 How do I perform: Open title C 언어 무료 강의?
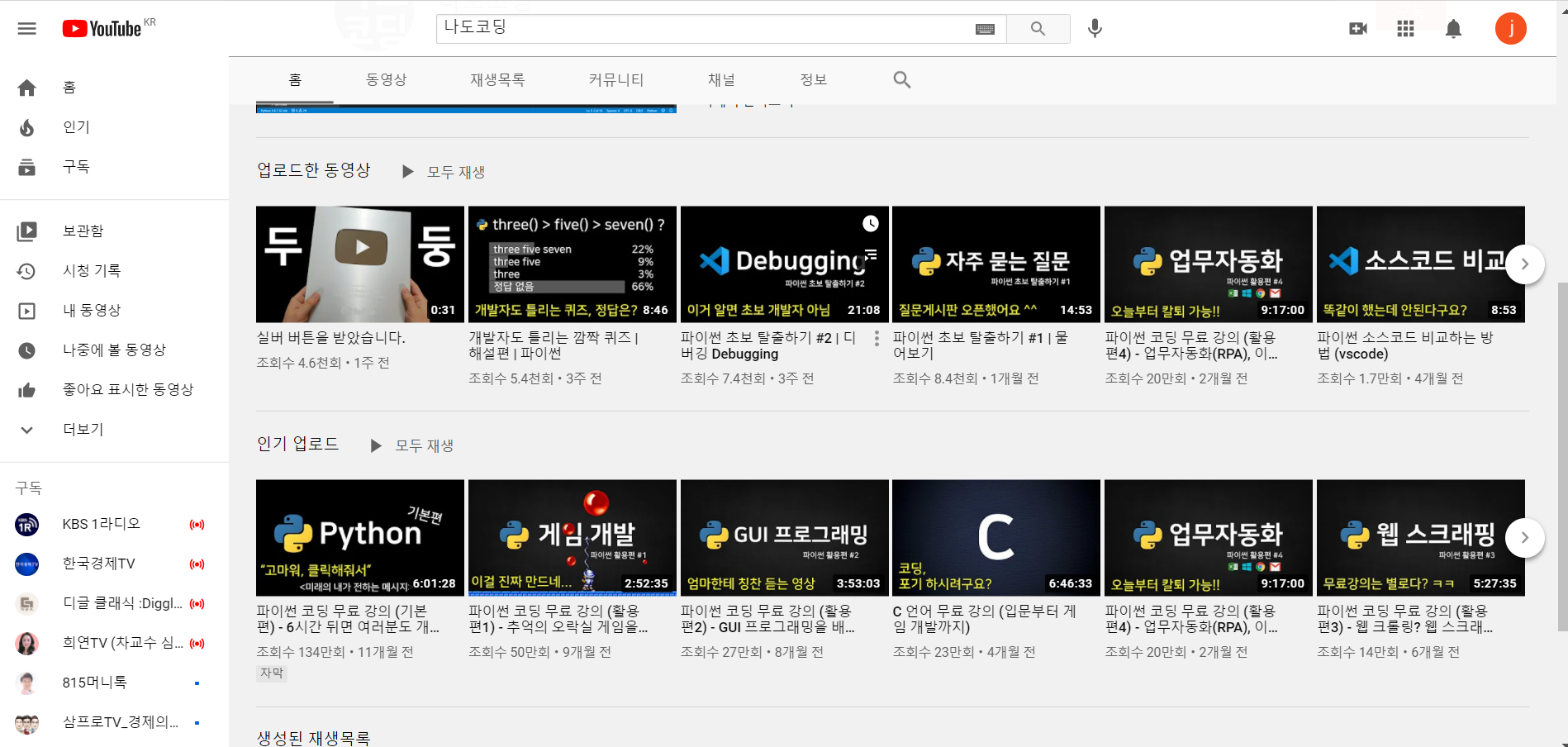(x=985, y=619)
